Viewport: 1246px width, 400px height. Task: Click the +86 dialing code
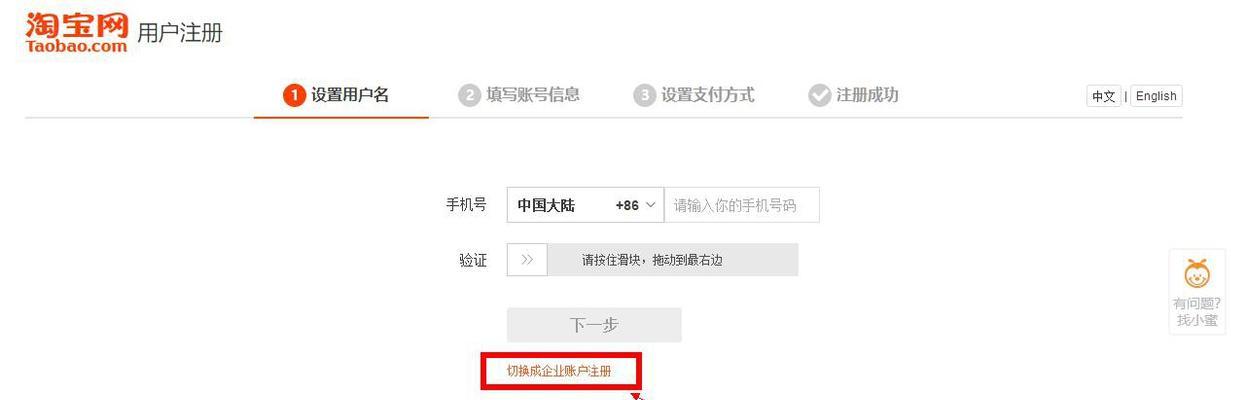tap(627, 205)
